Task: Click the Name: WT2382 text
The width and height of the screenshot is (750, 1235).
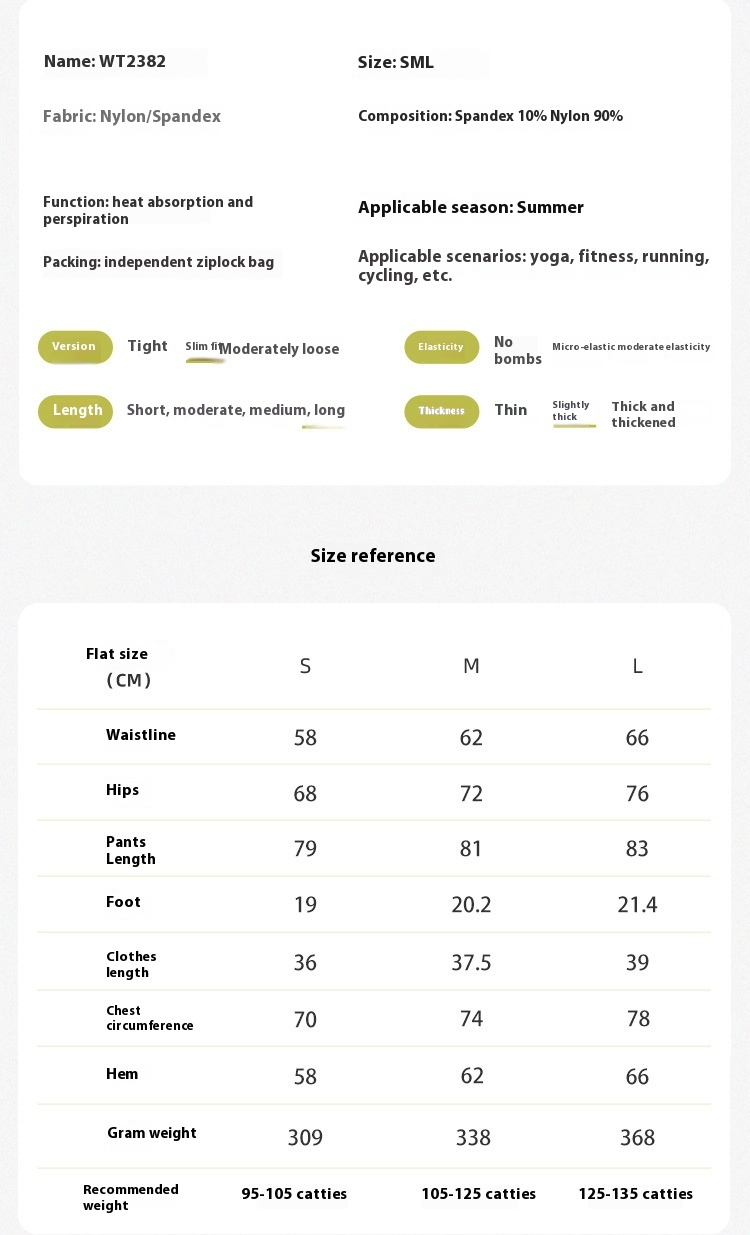Action: point(105,62)
